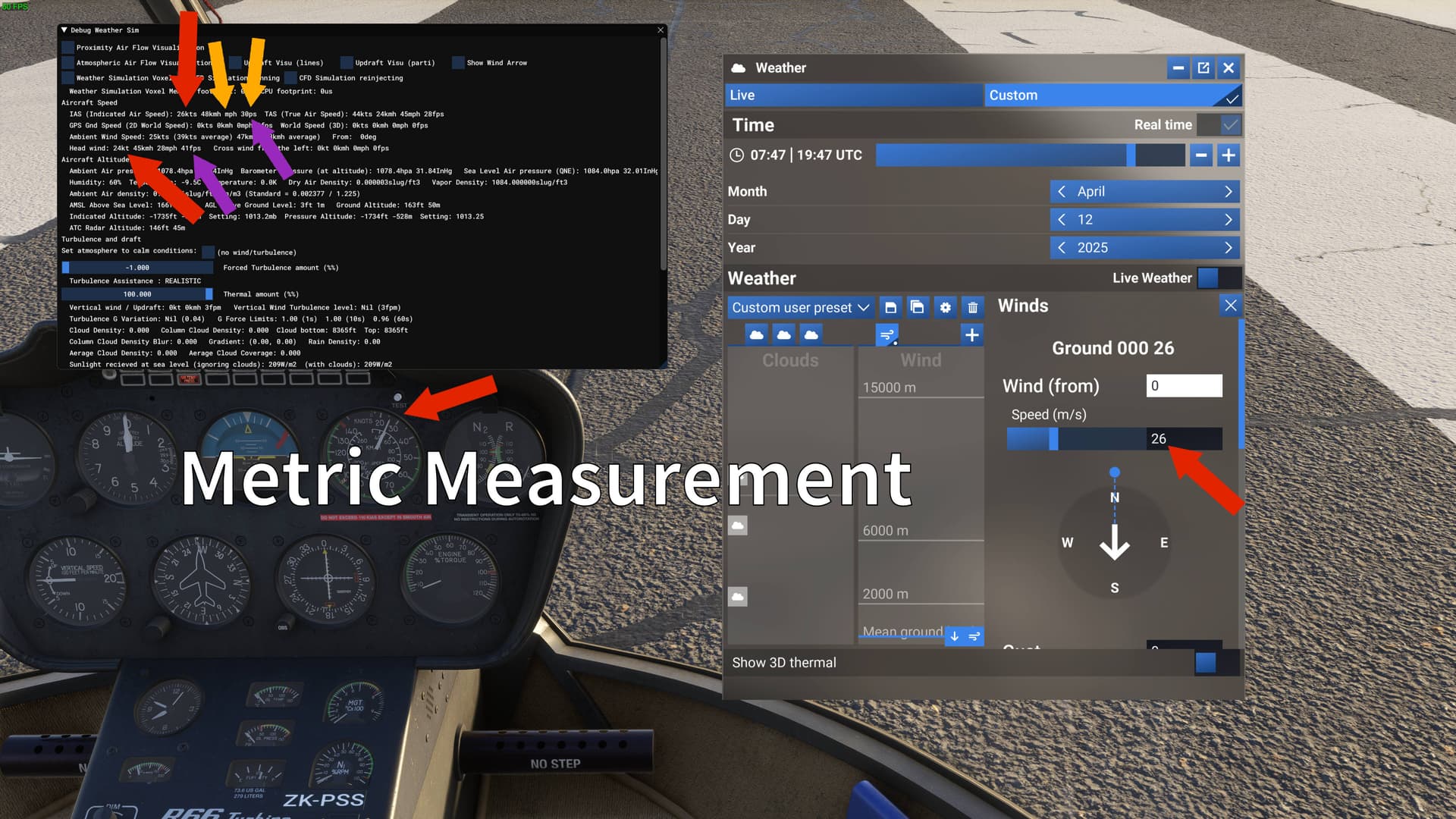Click the April month value

1090,192
